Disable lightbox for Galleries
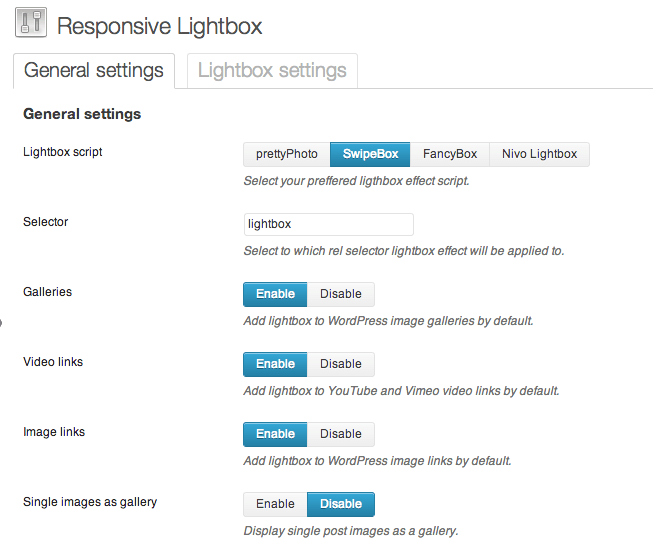Image resolution: width=653 pixels, height=546 pixels. [341, 294]
